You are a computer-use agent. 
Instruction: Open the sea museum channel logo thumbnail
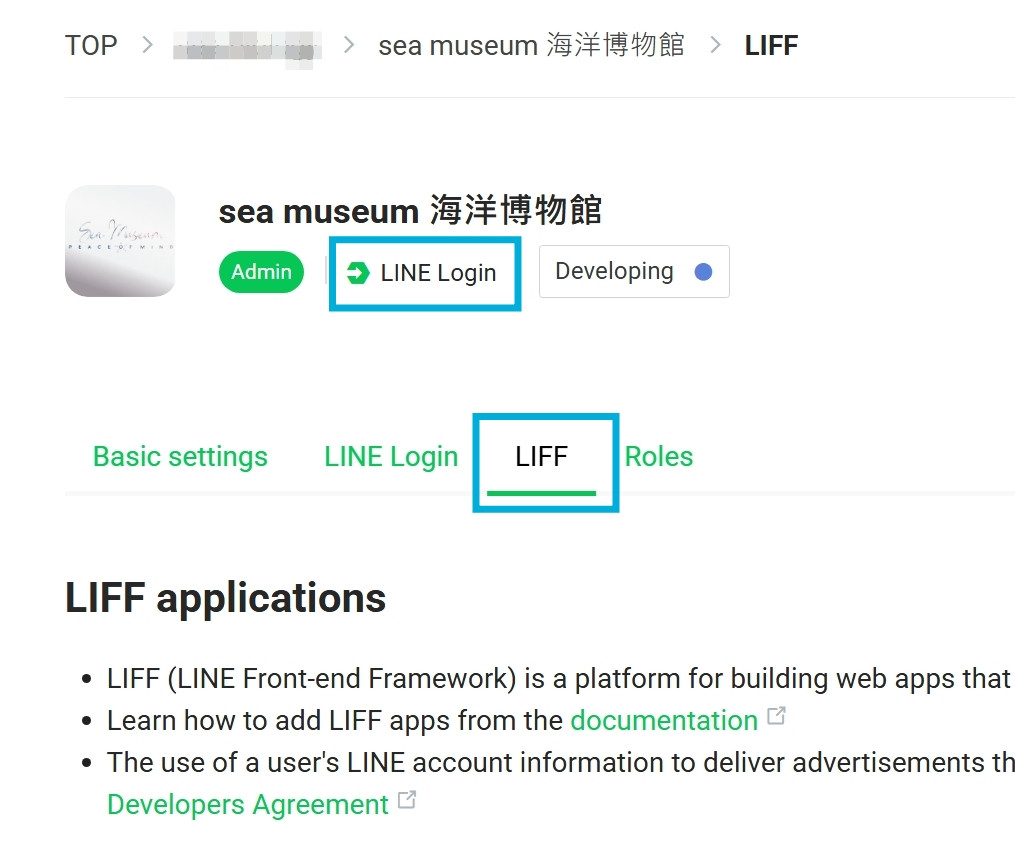[x=120, y=241]
